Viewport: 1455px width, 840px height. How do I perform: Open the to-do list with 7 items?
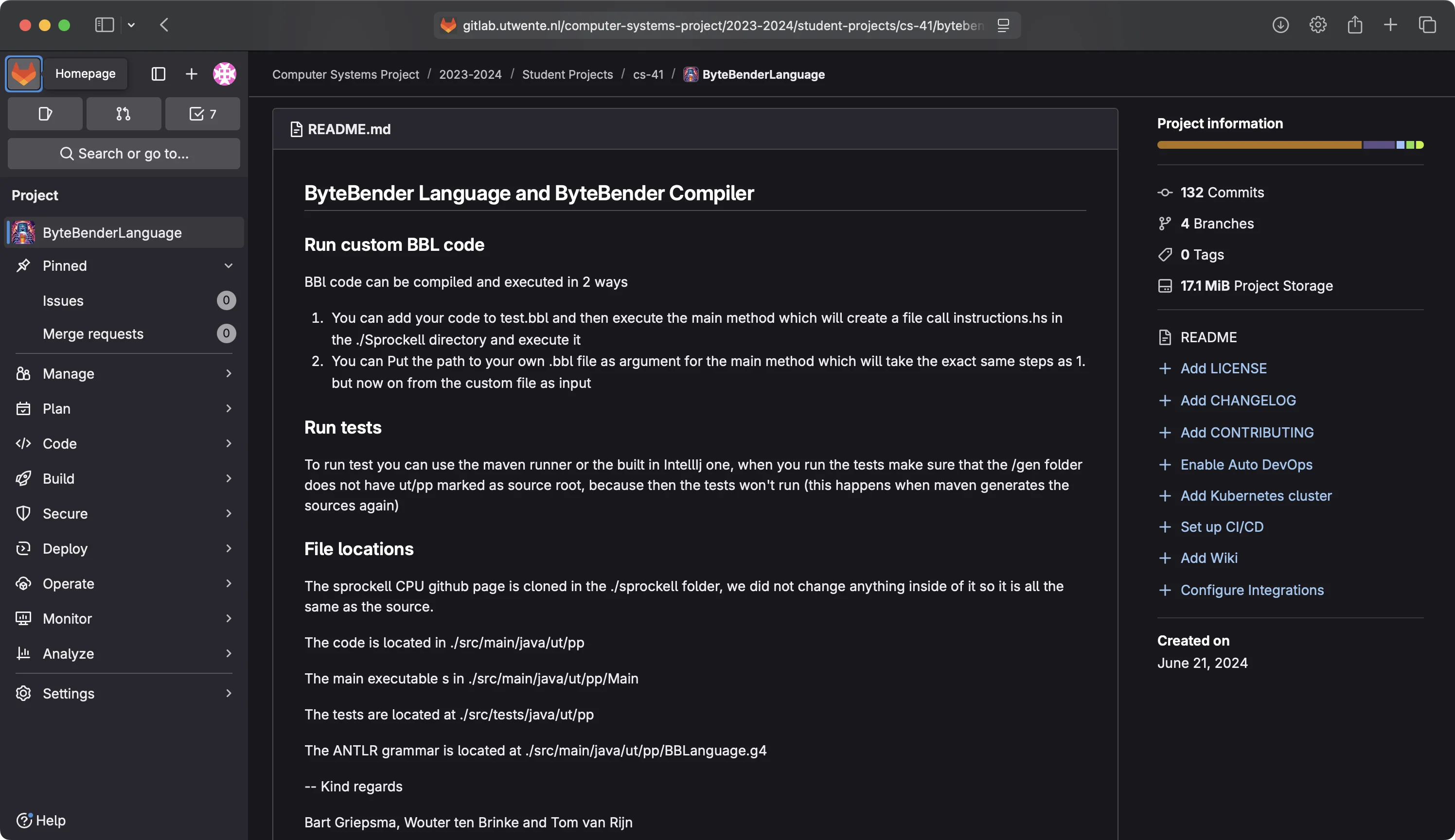tap(203, 114)
